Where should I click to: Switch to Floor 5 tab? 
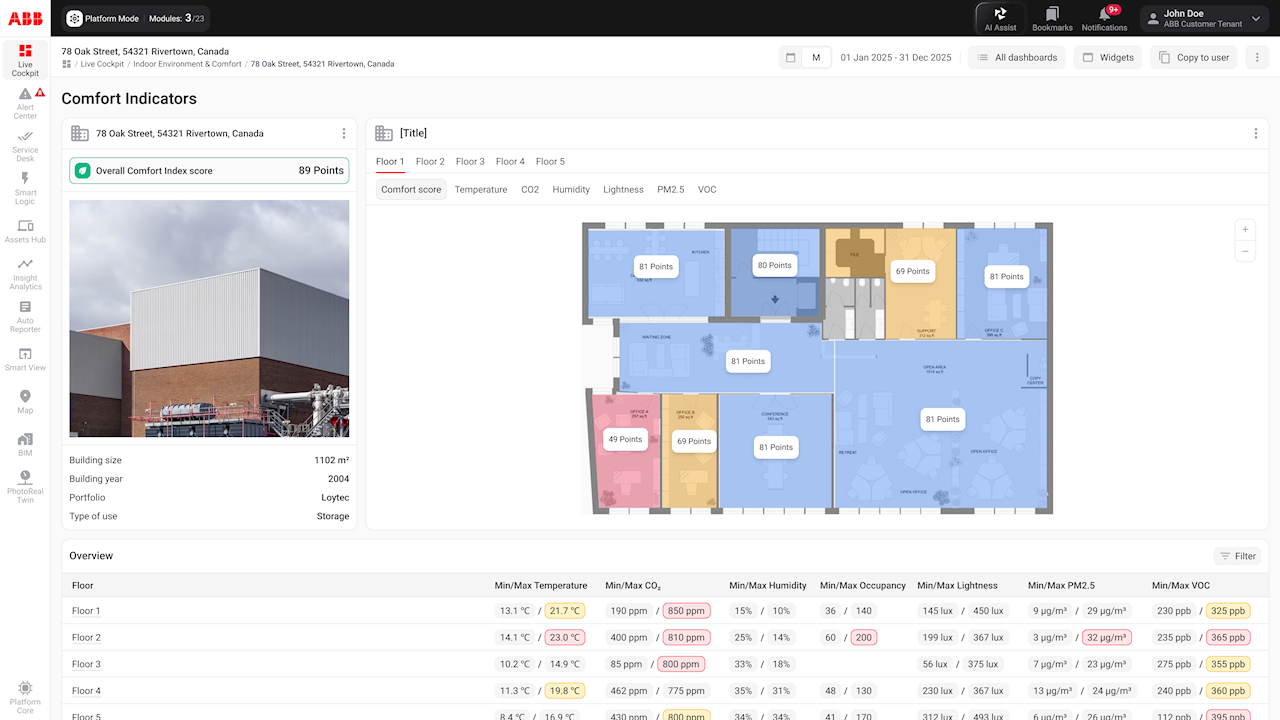pos(550,161)
